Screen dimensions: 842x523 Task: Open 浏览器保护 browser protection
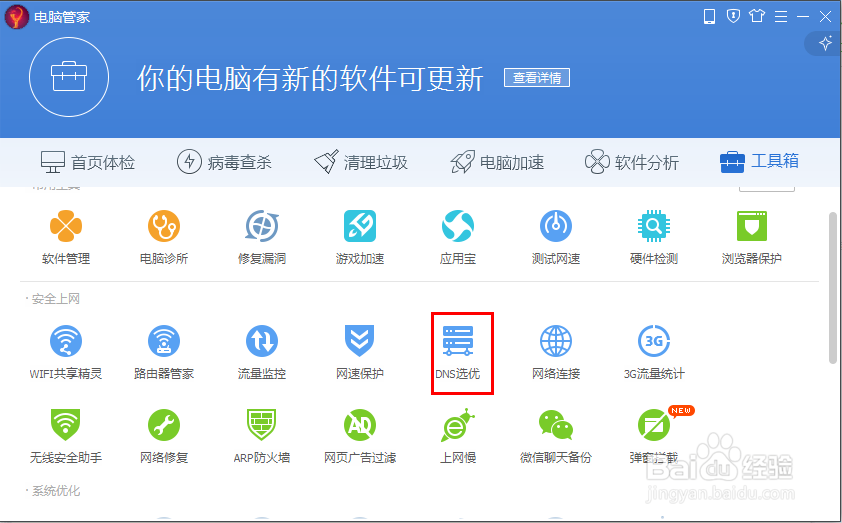click(x=752, y=237)
